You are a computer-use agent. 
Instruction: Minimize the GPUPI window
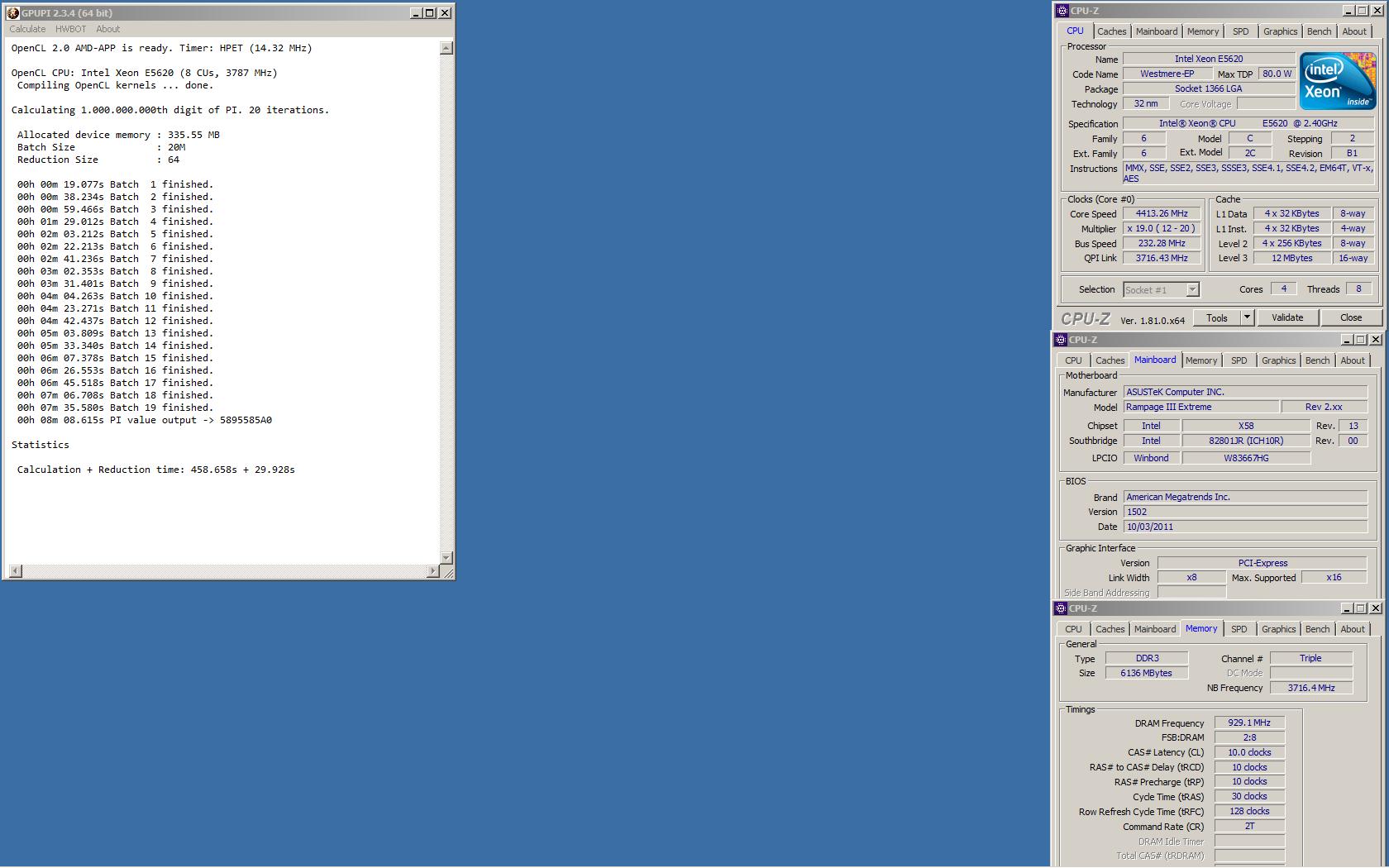[416, 12]
